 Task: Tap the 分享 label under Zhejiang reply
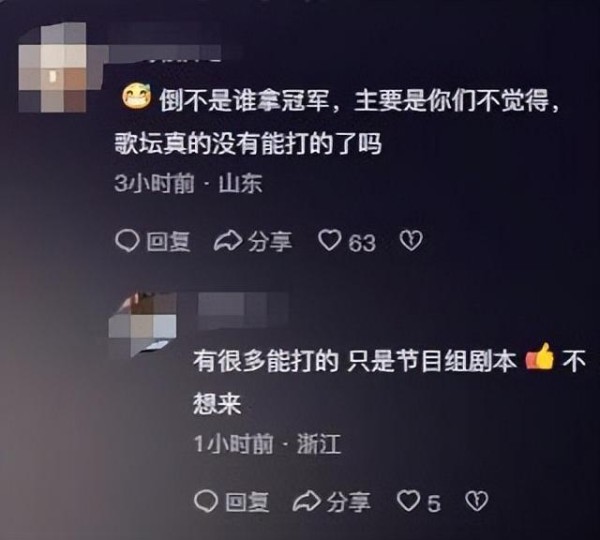click(x=349, y=502)
